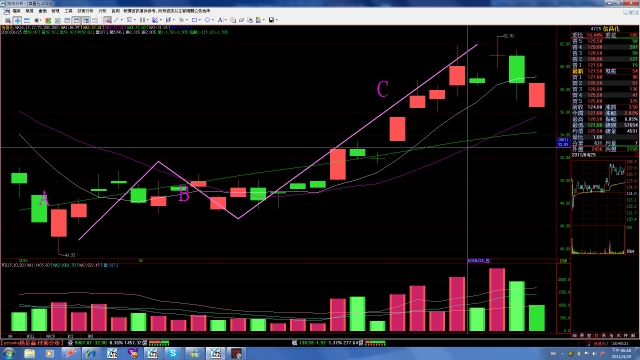The width and height of the screenshot is (640, 360).
Task: Open dropdown arrow next to ellipse tool
Action: click(213, 20)
